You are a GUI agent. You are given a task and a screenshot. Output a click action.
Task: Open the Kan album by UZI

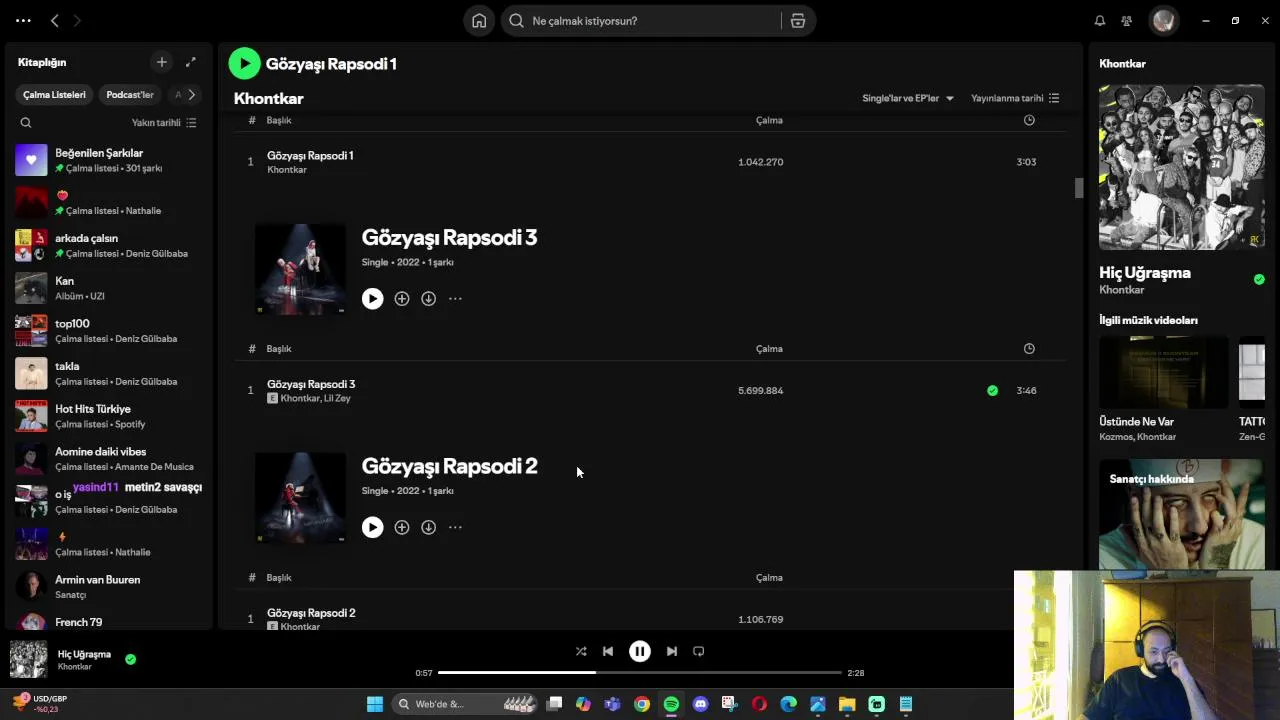(x=110, y=288)
